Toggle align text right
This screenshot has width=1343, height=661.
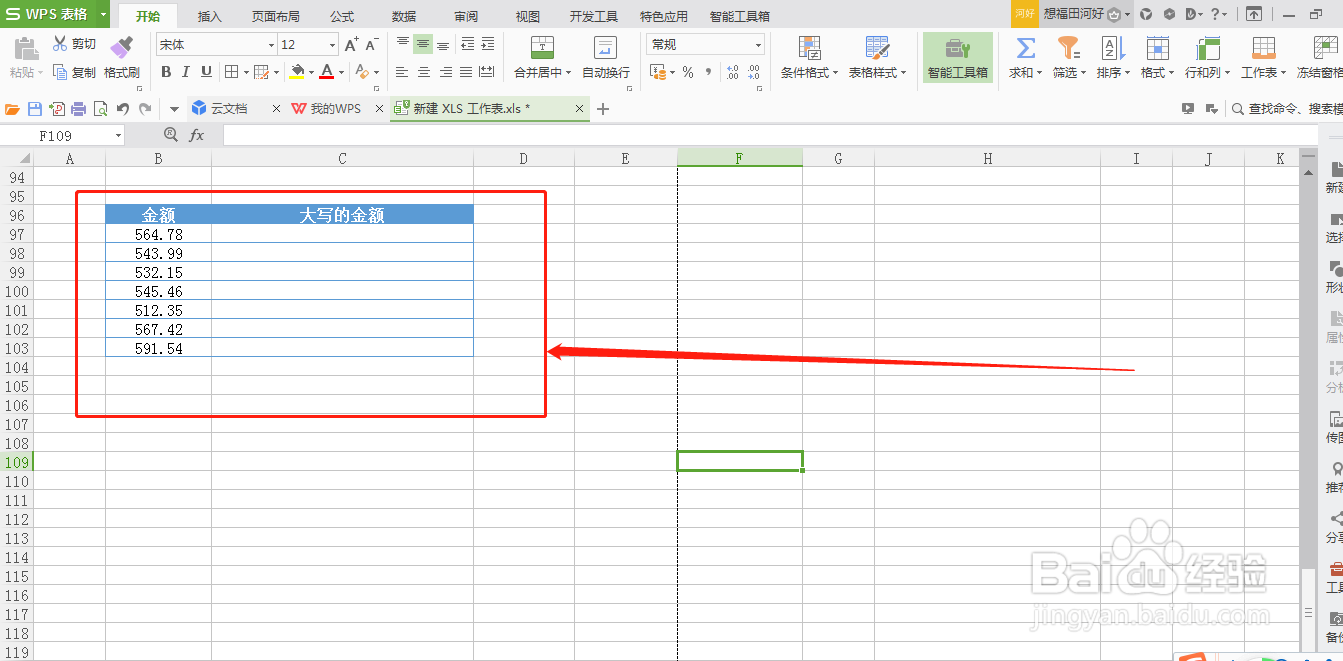pos(444,72)
